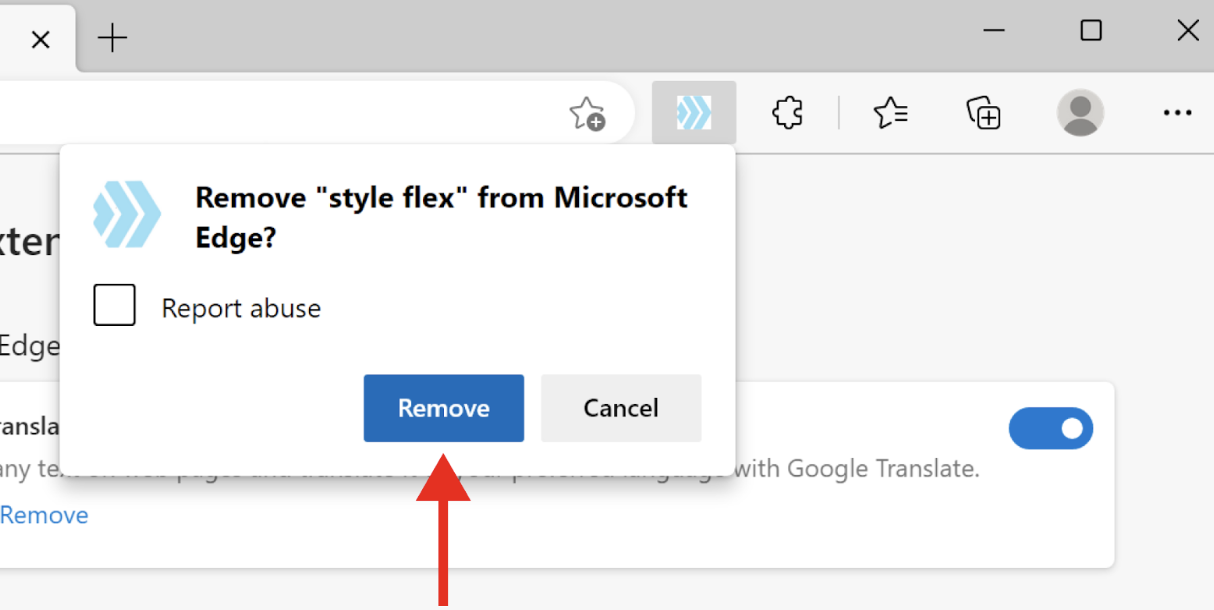Confirm with the blue Remove button

coord(443,408)
